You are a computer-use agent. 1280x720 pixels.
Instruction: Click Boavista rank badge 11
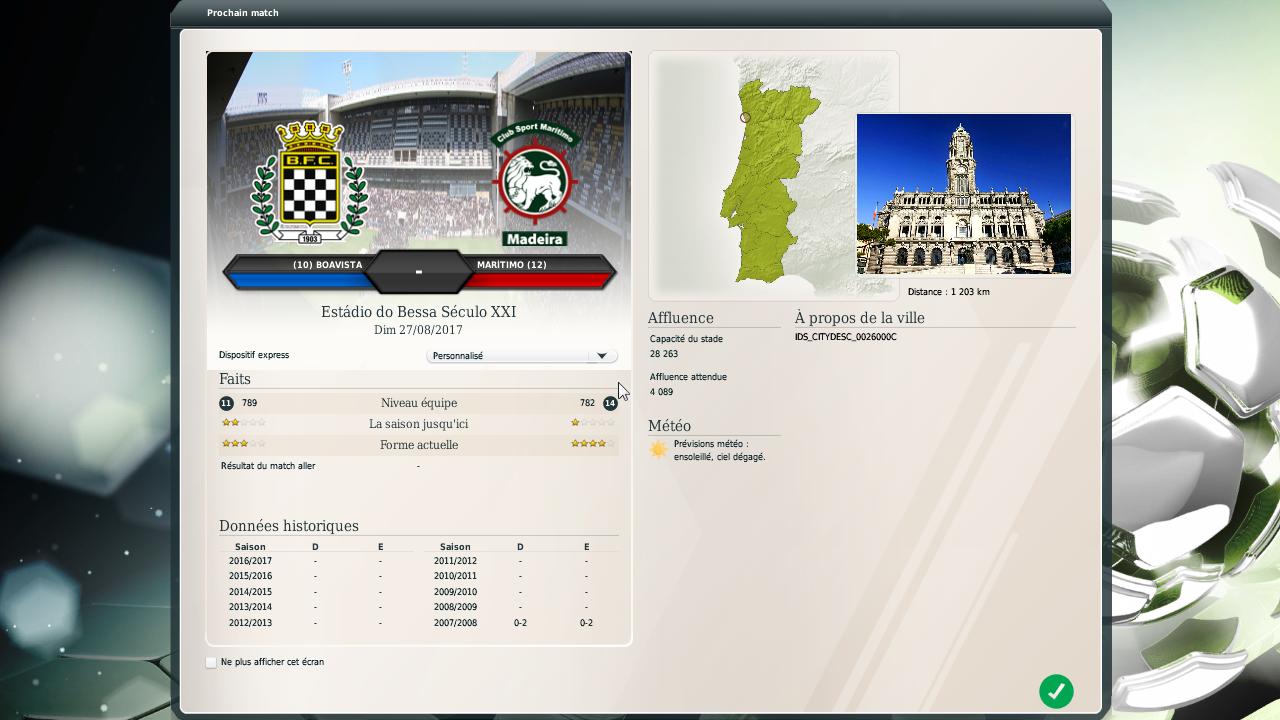226,403
